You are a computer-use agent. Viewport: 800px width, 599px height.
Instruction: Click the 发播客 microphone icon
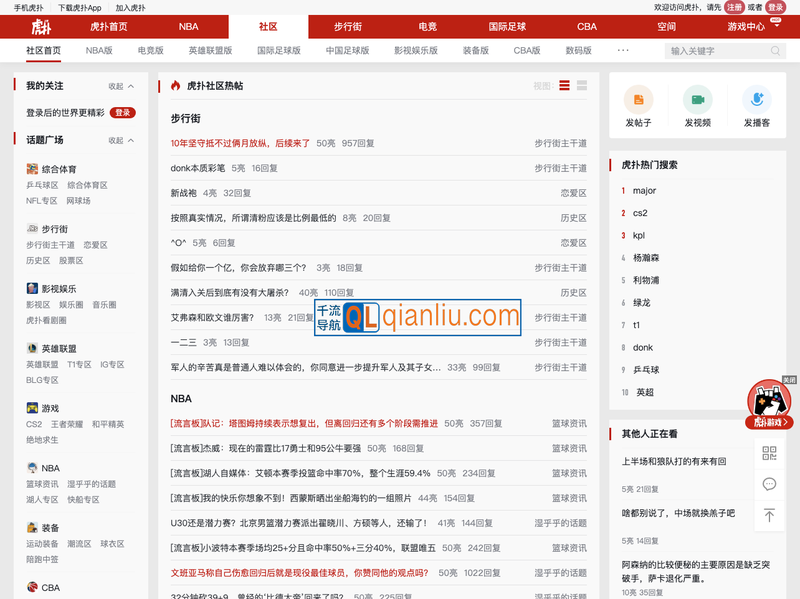tap(757, 99)
